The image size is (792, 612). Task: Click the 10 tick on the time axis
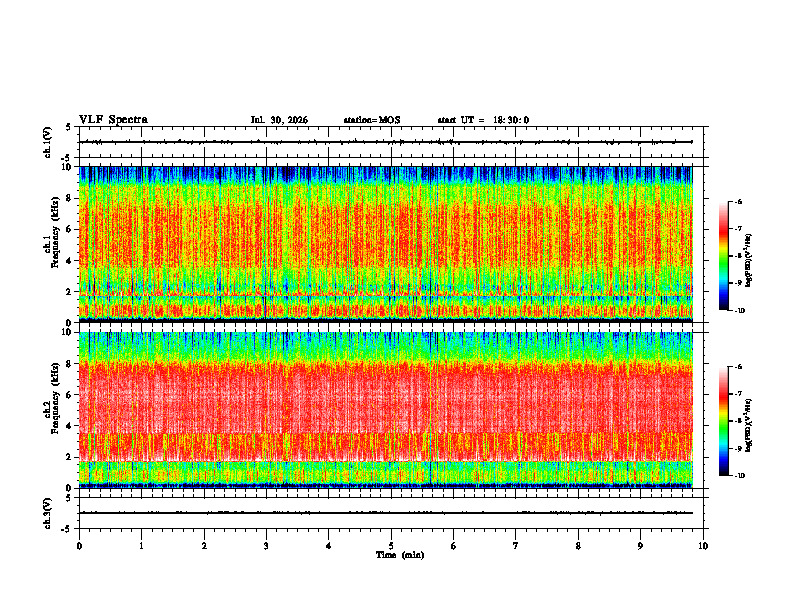(703, 546)
